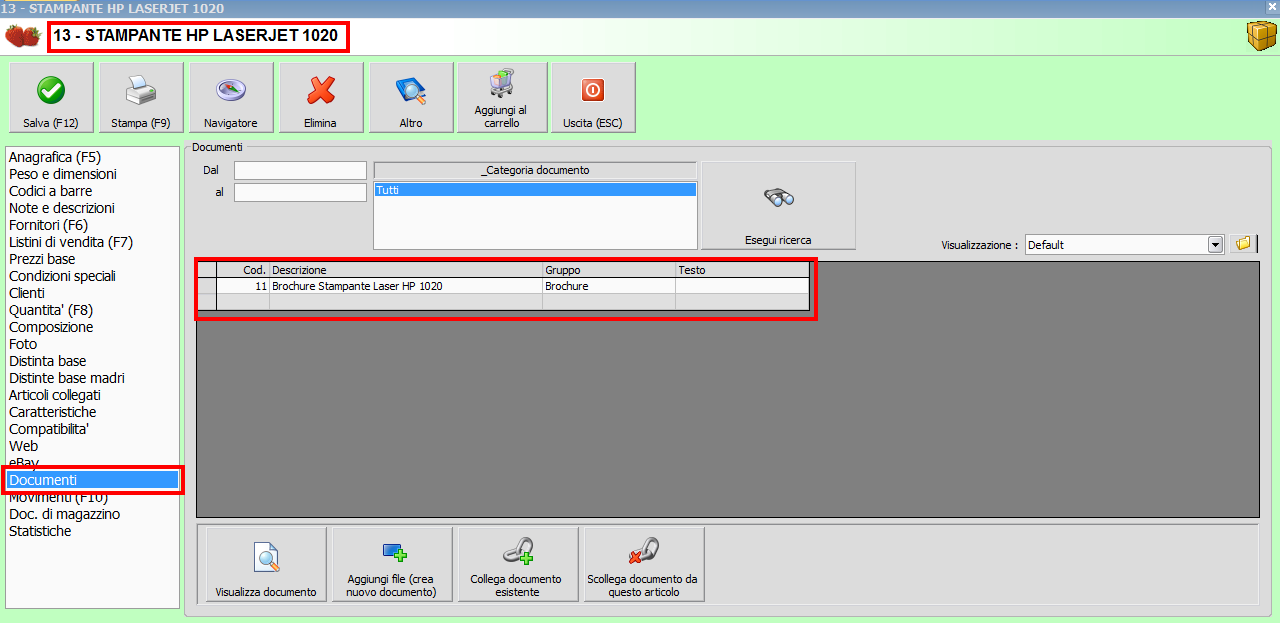Click Esegui ricerca binoculars button
Viewport: 1280px width, 623px height.
(x=778, y=205)
